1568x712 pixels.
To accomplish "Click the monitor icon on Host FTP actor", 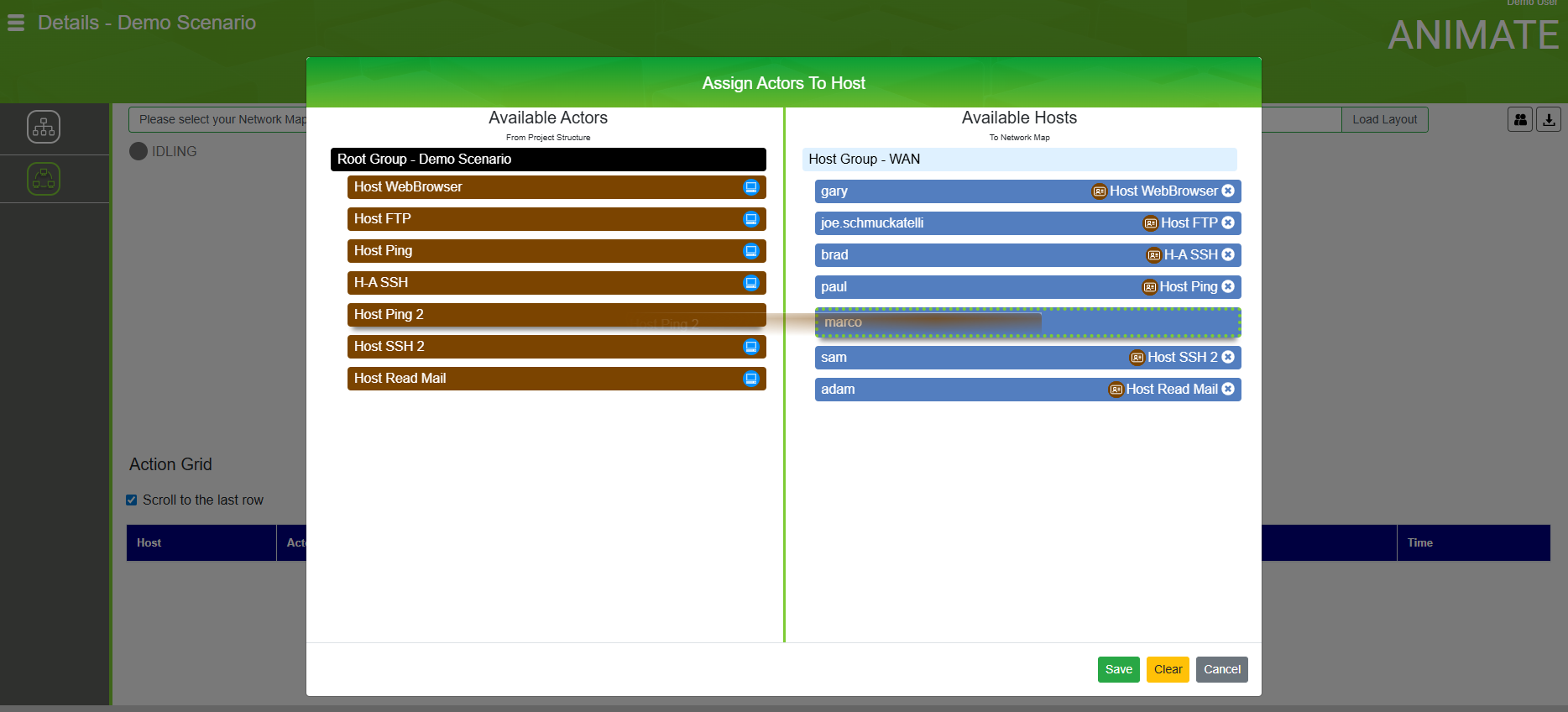I will point(750,219).
